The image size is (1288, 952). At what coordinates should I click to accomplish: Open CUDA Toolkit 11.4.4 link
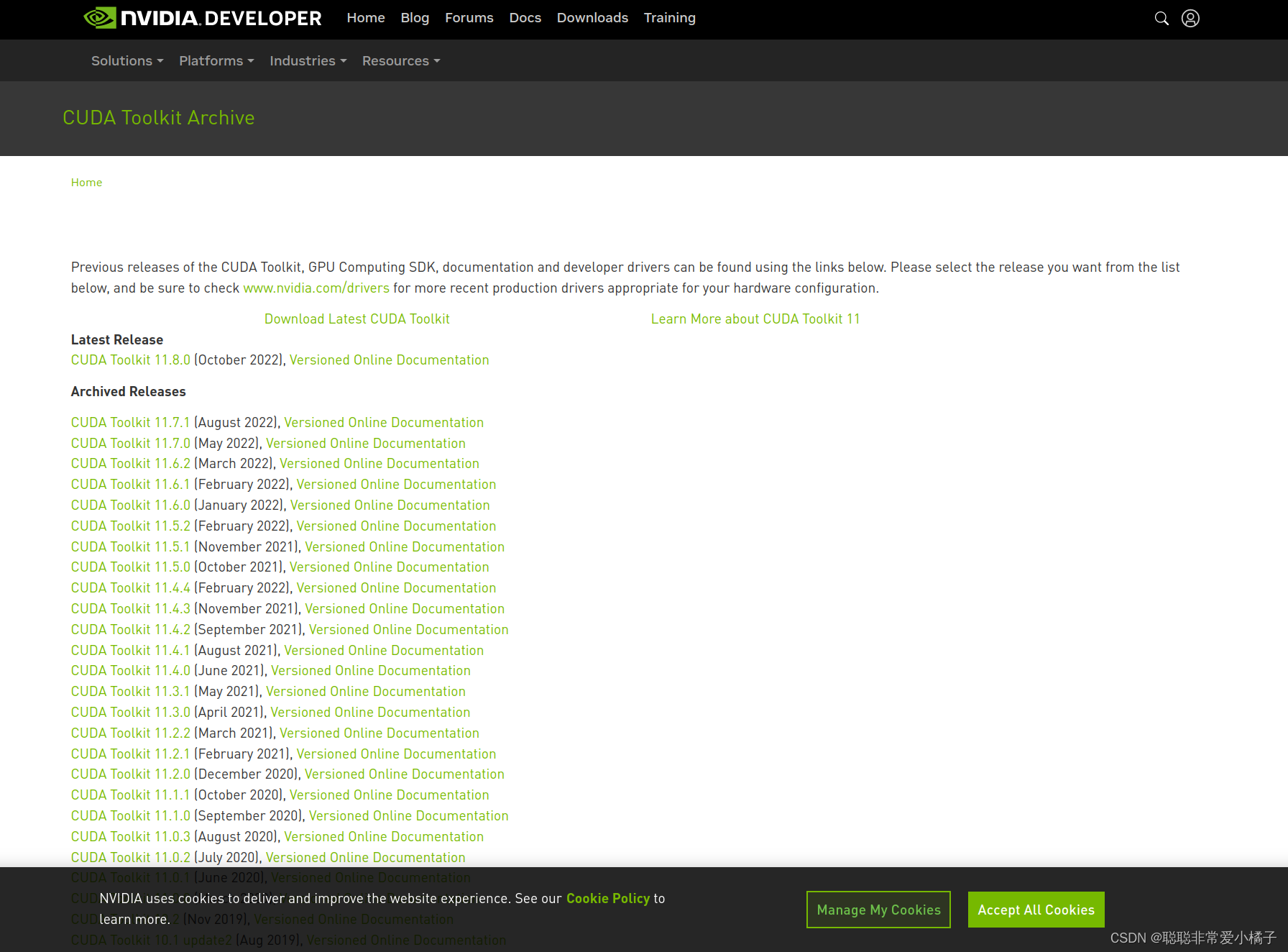coord(131,587)
